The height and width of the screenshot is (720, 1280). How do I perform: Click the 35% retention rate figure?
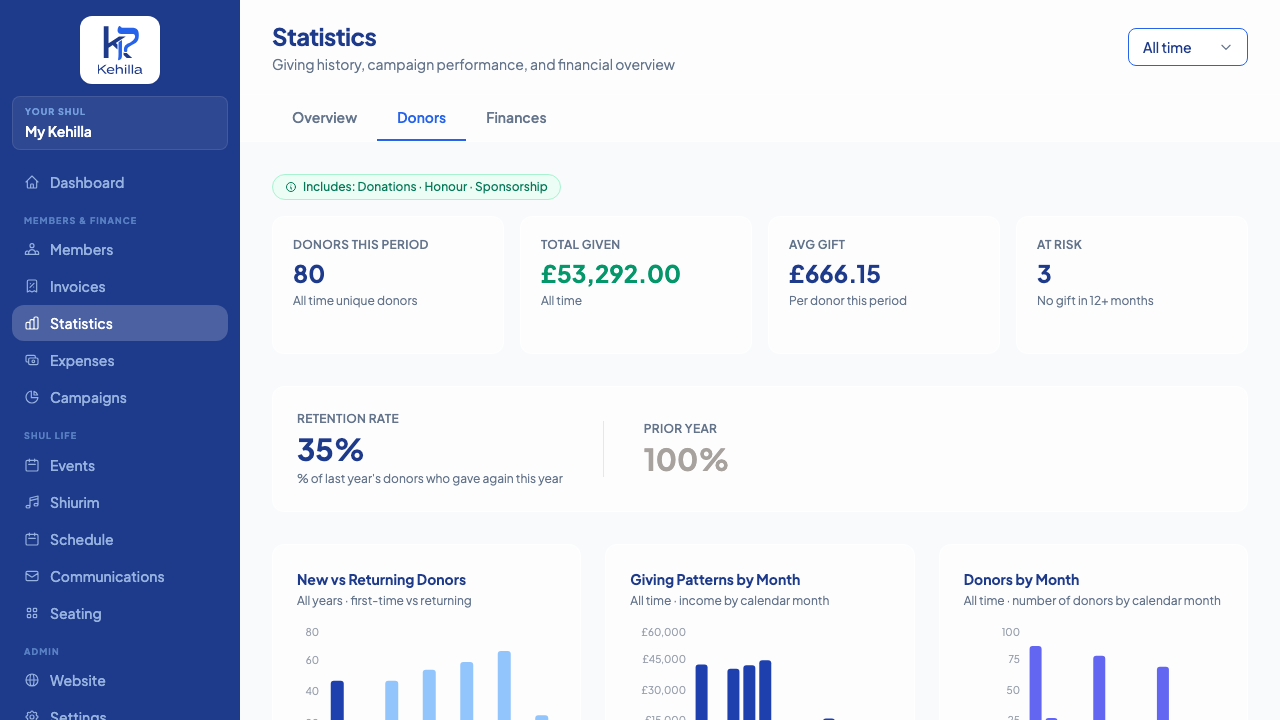[330, 450]
